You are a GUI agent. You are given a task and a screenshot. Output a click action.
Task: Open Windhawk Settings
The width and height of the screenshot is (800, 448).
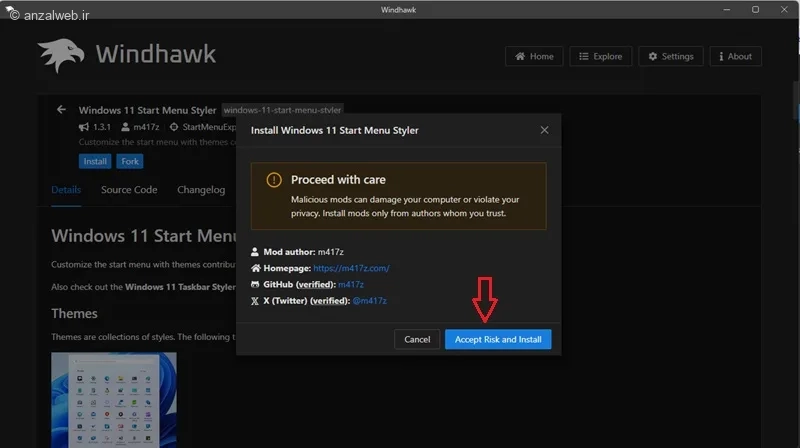pyautogui.click(x=669, y=57)
